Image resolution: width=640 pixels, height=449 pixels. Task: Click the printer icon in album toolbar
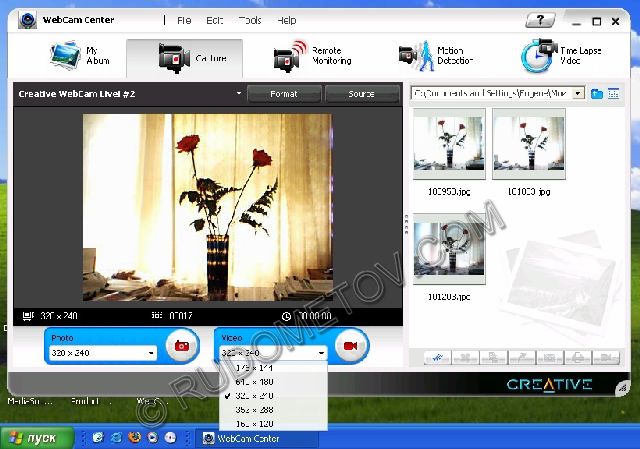(x=578, y=358)
